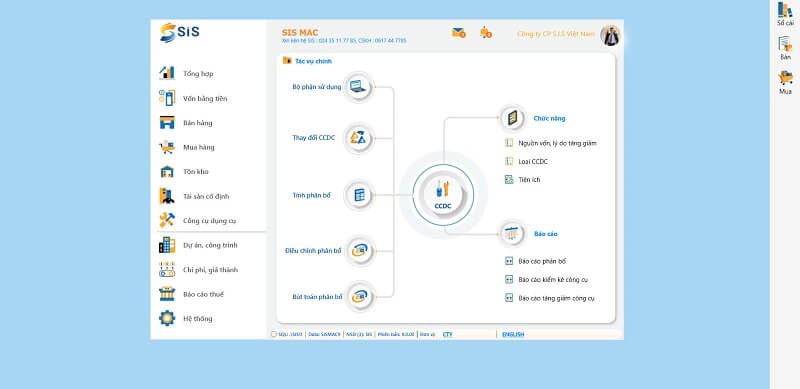800x389 pixels.
Task: Open the Tổng hợp module icon
Action: (167, 73)
